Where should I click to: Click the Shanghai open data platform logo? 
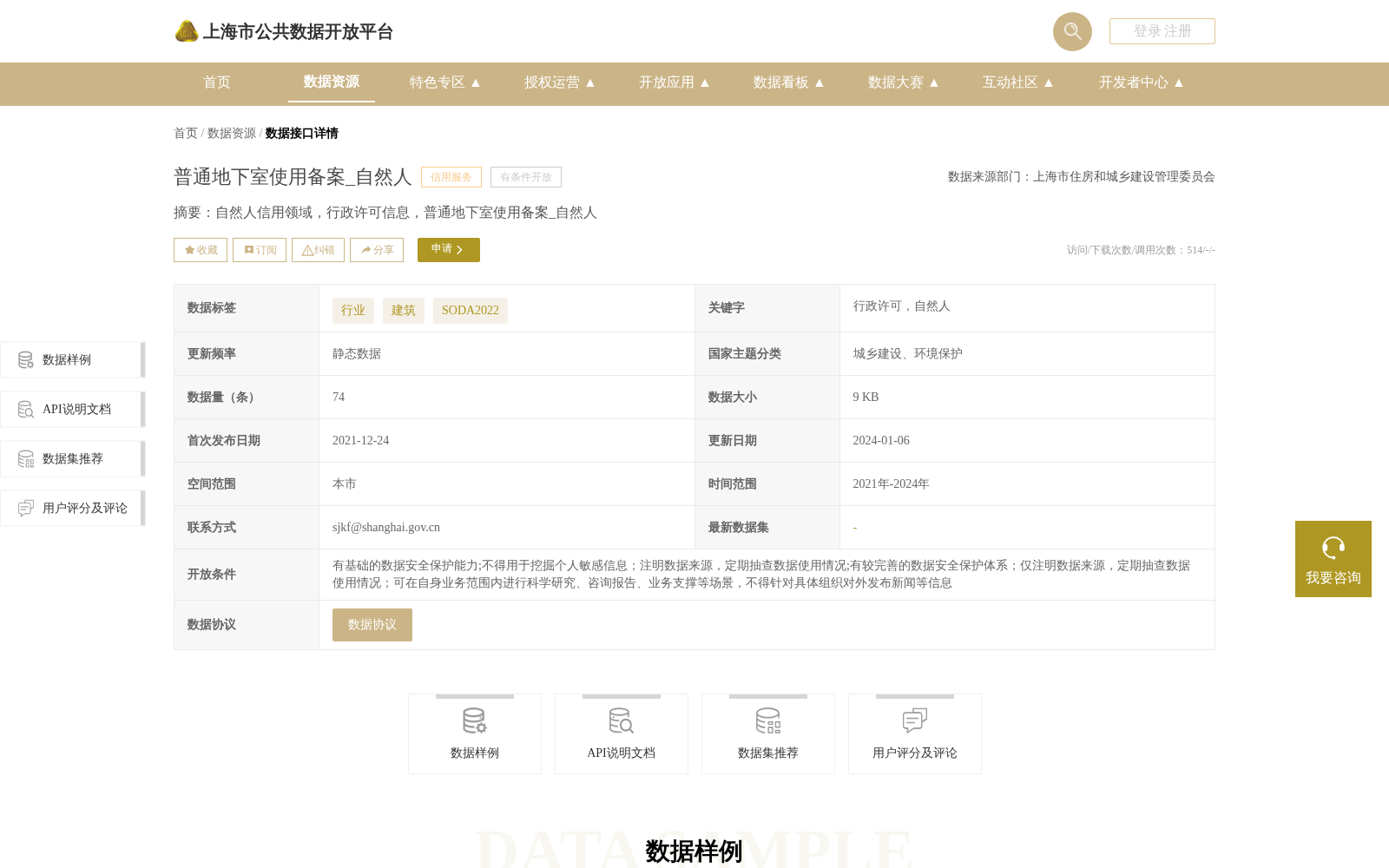pyautogui.click(x=284, y=31)
